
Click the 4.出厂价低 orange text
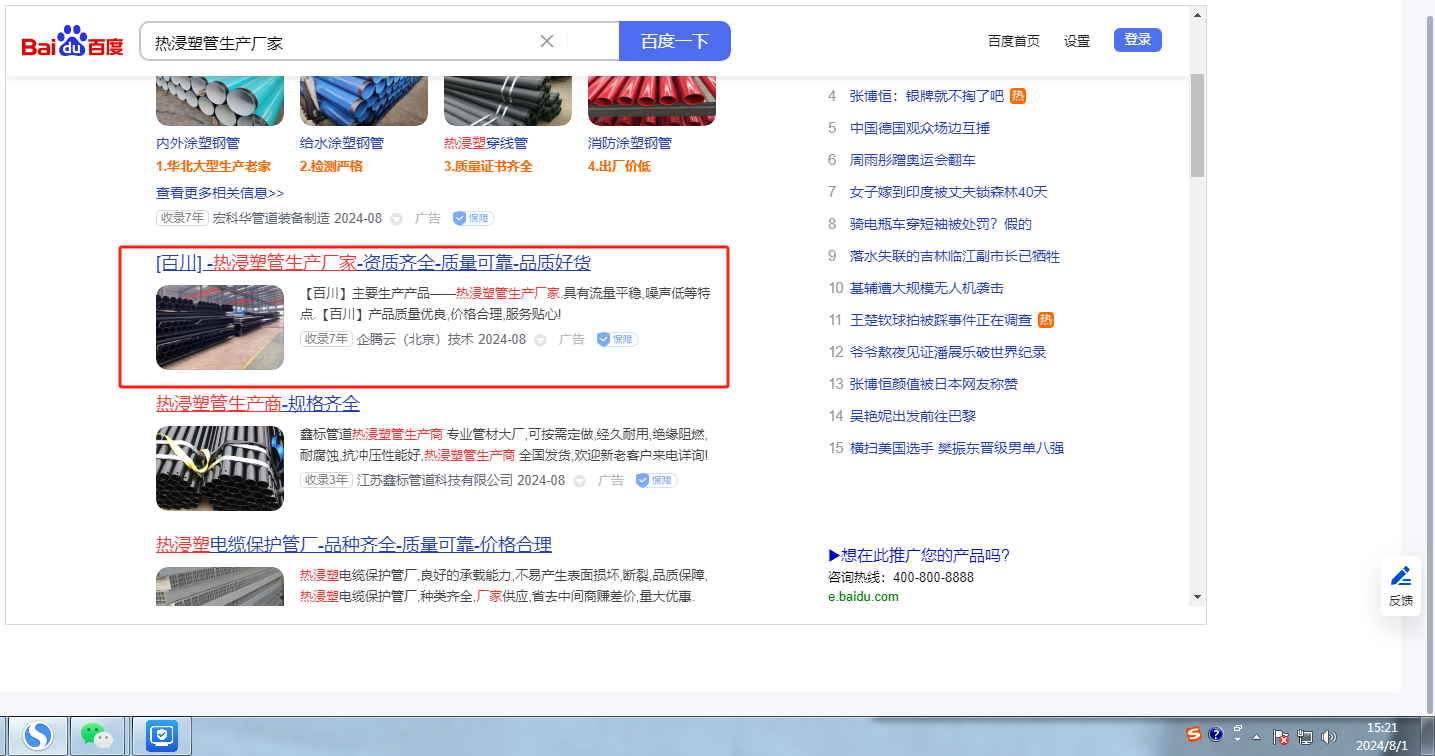(619, 166)
